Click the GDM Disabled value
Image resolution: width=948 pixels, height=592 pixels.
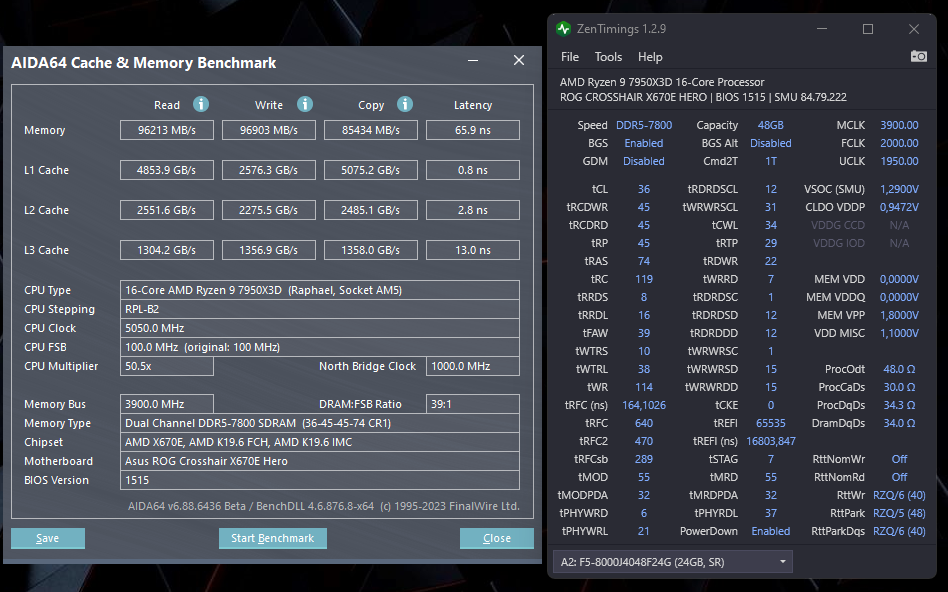(x=644, y=161)
